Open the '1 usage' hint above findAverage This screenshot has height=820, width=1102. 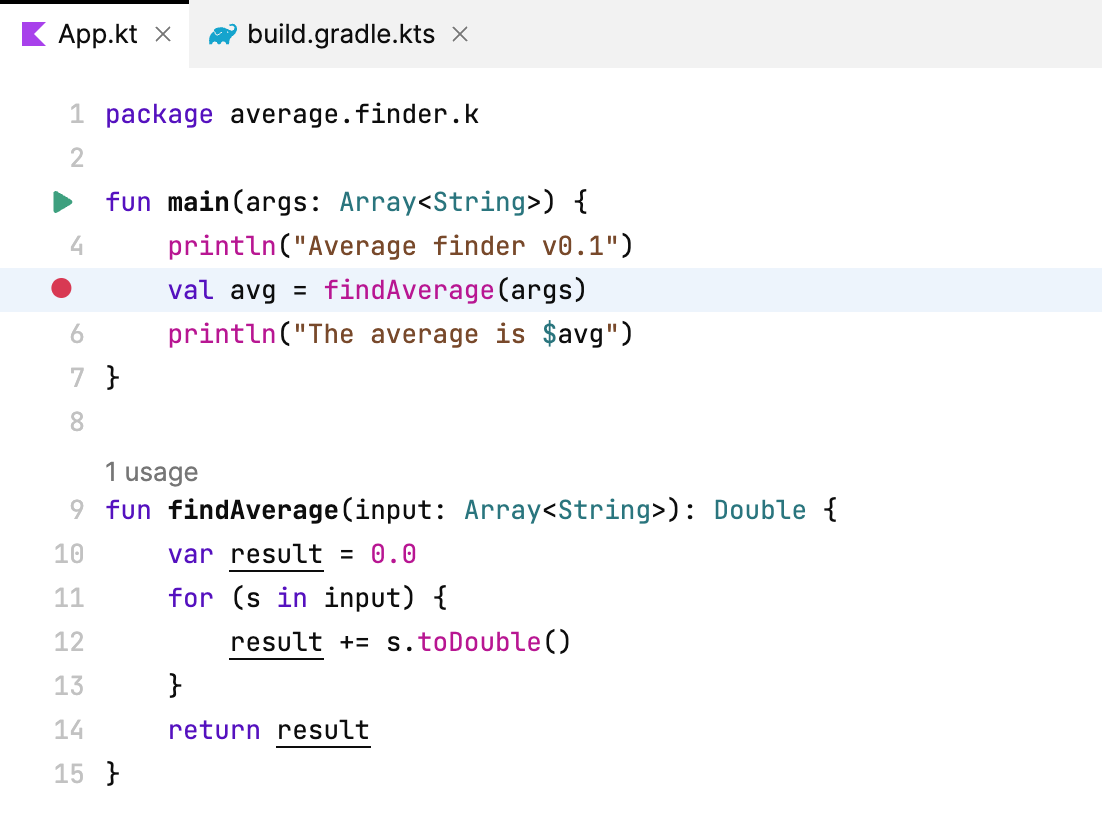coord(150,472)
